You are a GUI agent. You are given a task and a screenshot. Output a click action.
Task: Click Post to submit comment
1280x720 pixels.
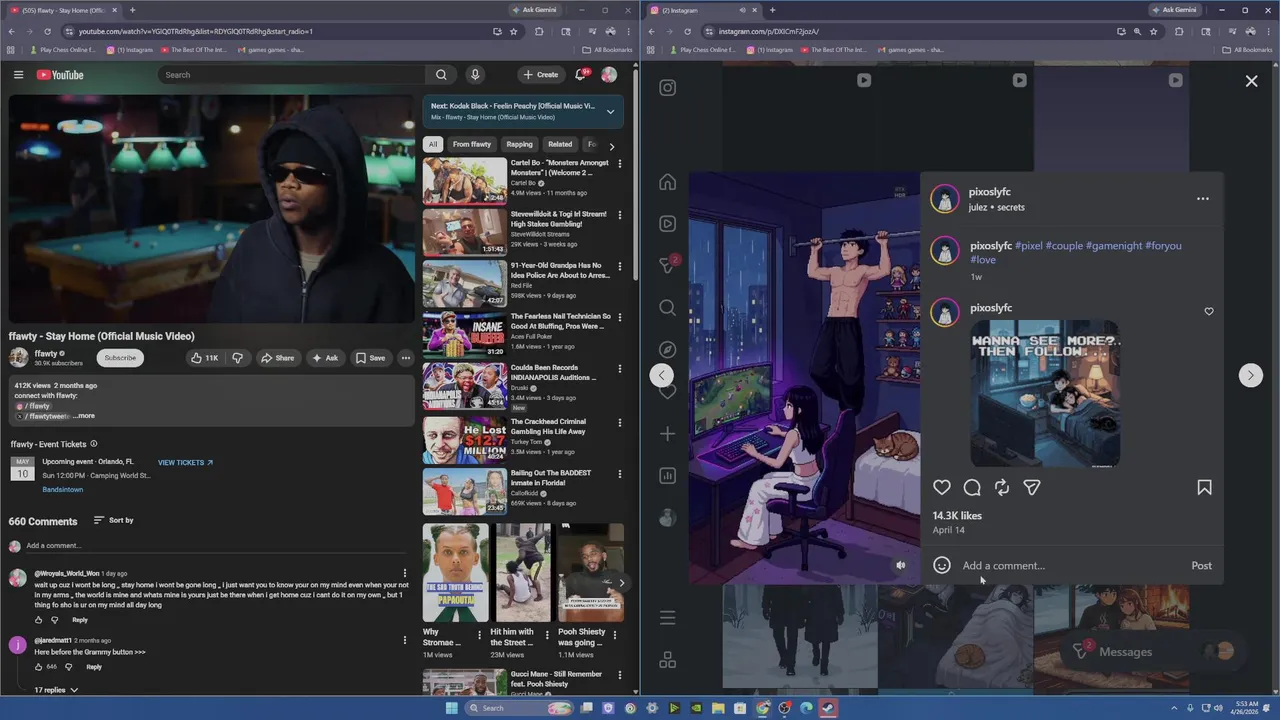pyautogui.click(x=1202, y=566)
